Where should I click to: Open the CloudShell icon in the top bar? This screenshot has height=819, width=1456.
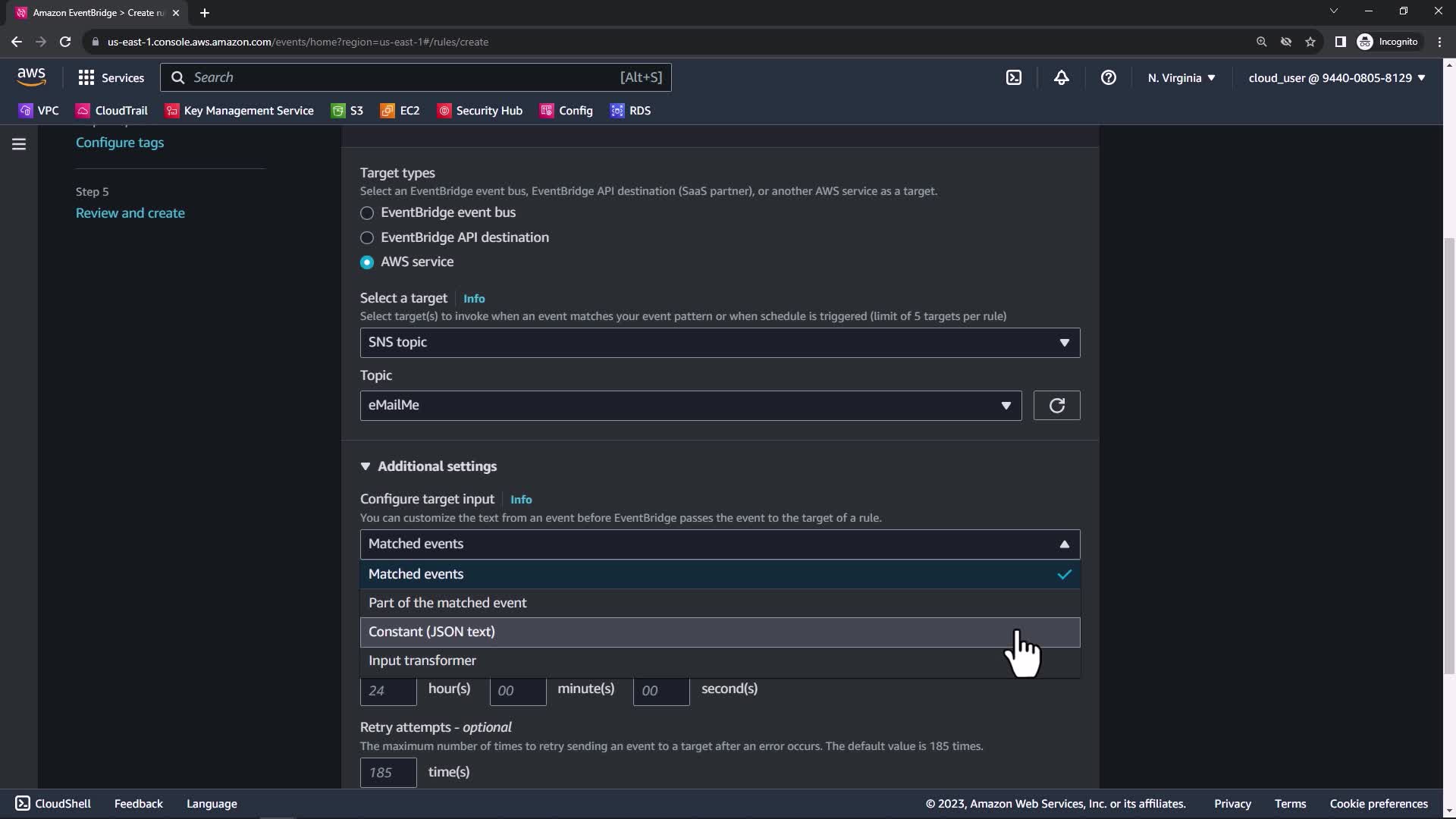(x=1014, y=77)
